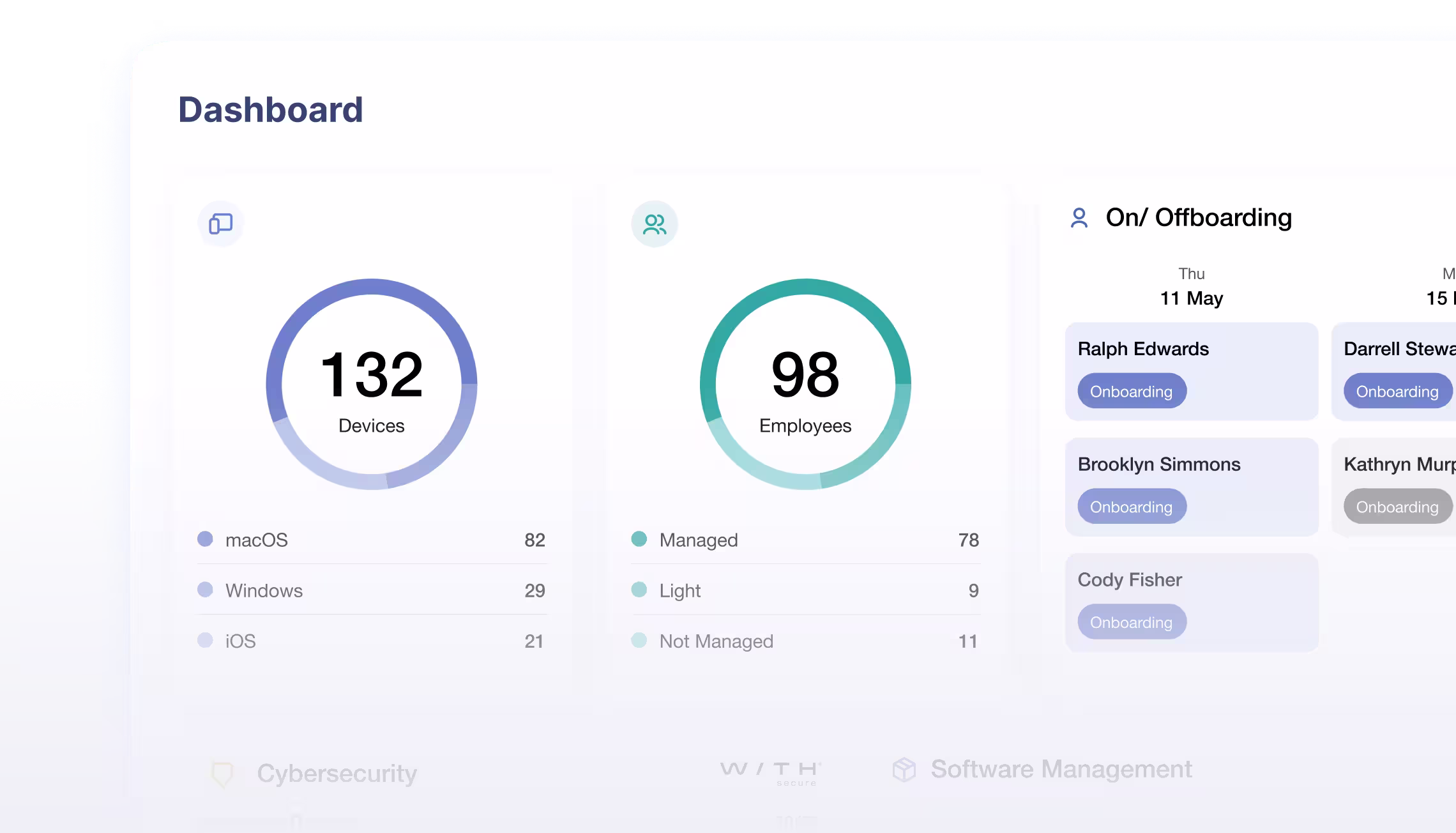This screenshot has width=1456, height=833.
Task: Click the Light count 9
Action: coord(973,590)
